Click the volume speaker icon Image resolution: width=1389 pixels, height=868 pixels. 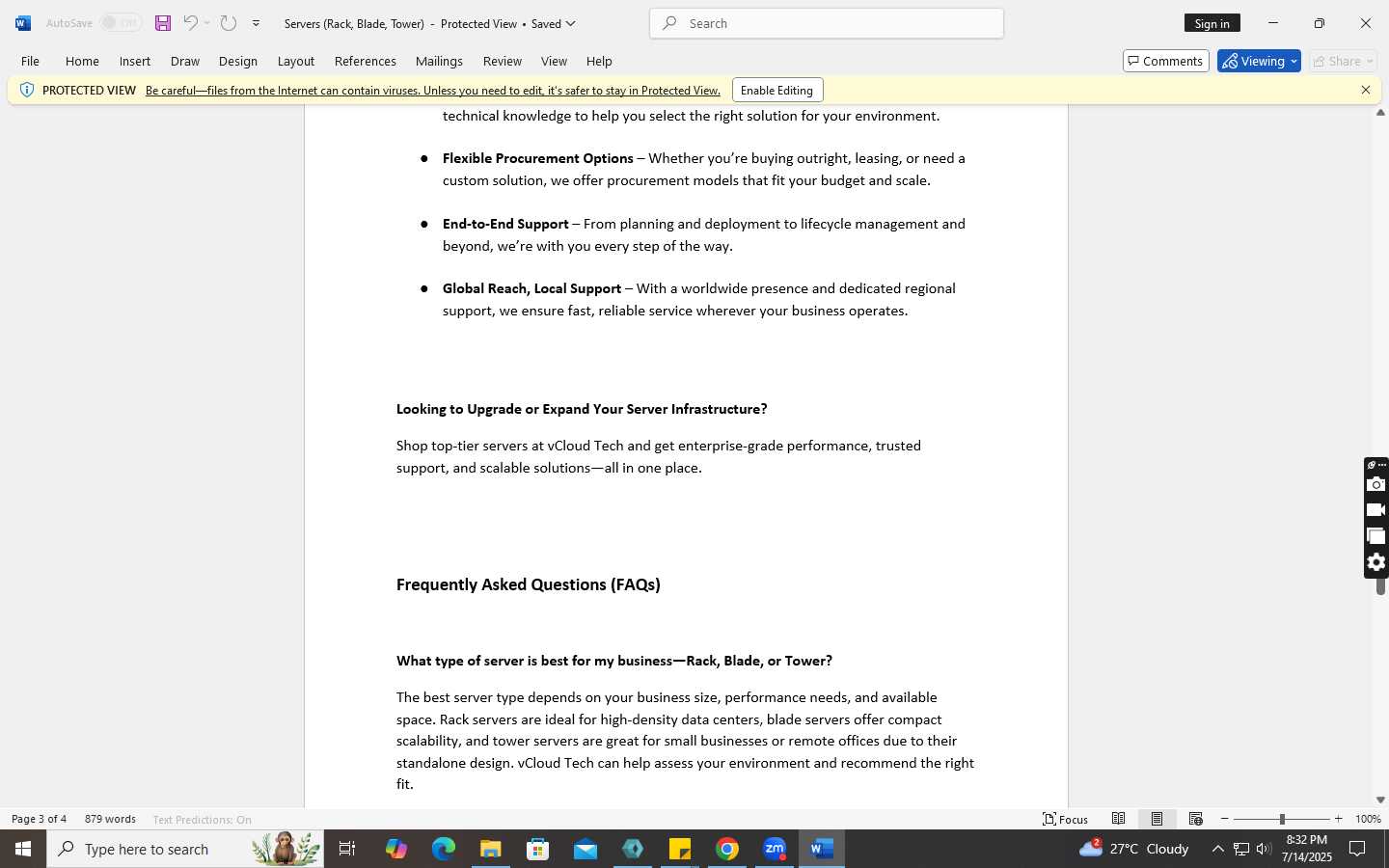point(1264,849)
